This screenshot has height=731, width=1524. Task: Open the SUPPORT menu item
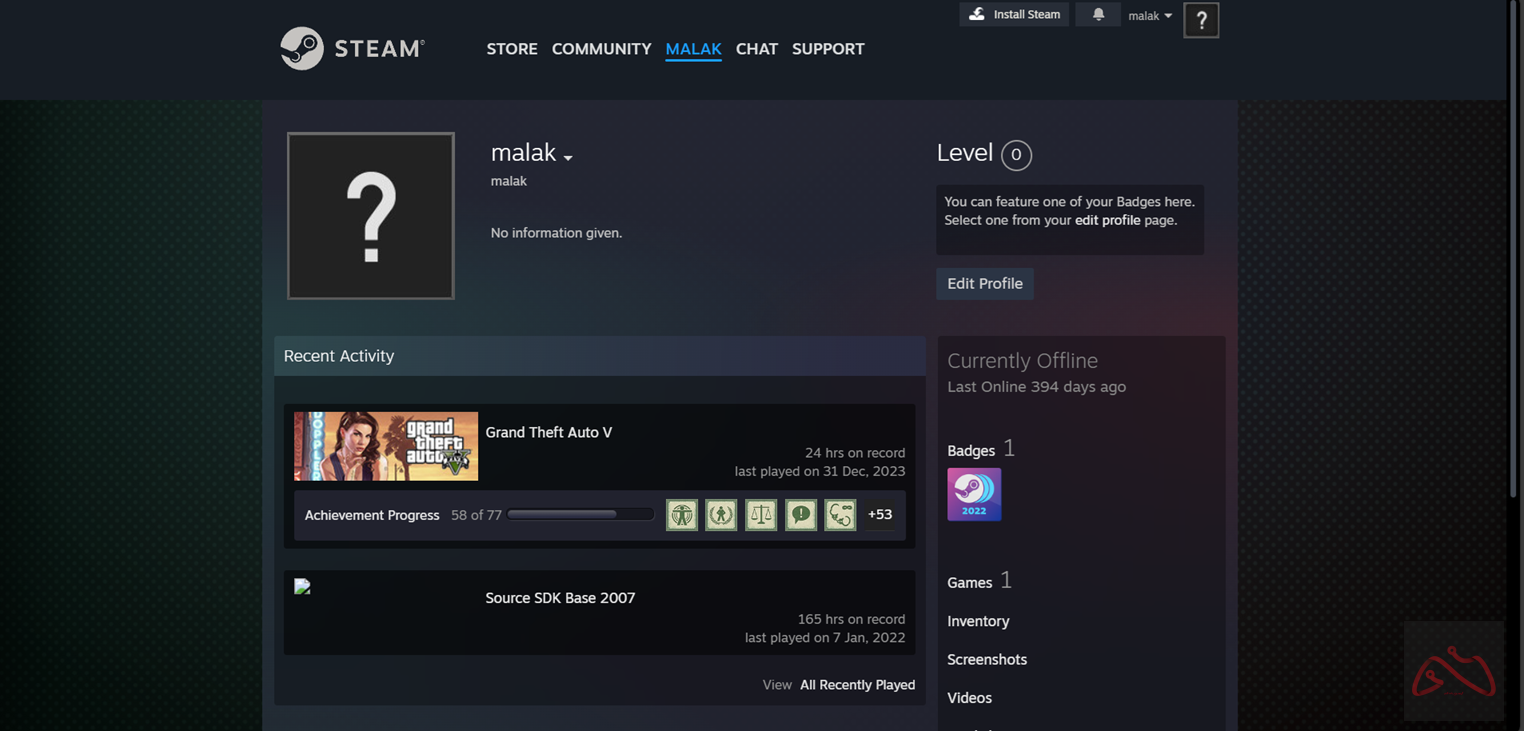click(x=828, y=49)
